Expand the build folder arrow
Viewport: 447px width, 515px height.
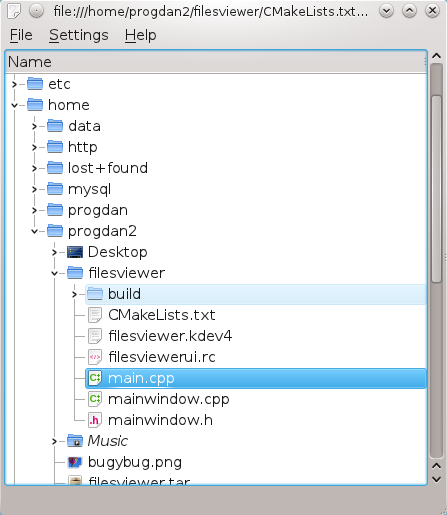(x=74, y=294)
